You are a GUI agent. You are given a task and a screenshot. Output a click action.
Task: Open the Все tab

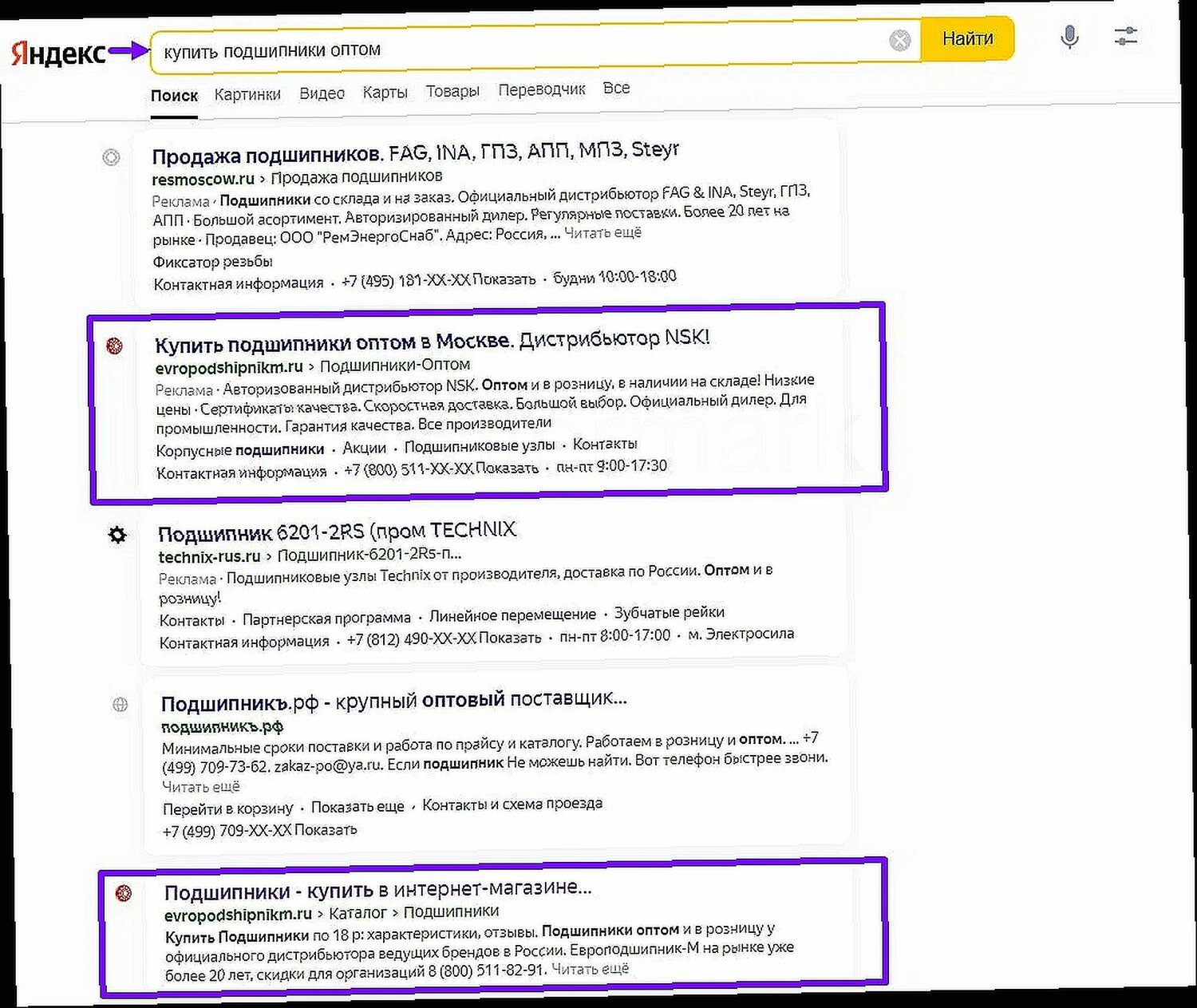tap(616, 88)
